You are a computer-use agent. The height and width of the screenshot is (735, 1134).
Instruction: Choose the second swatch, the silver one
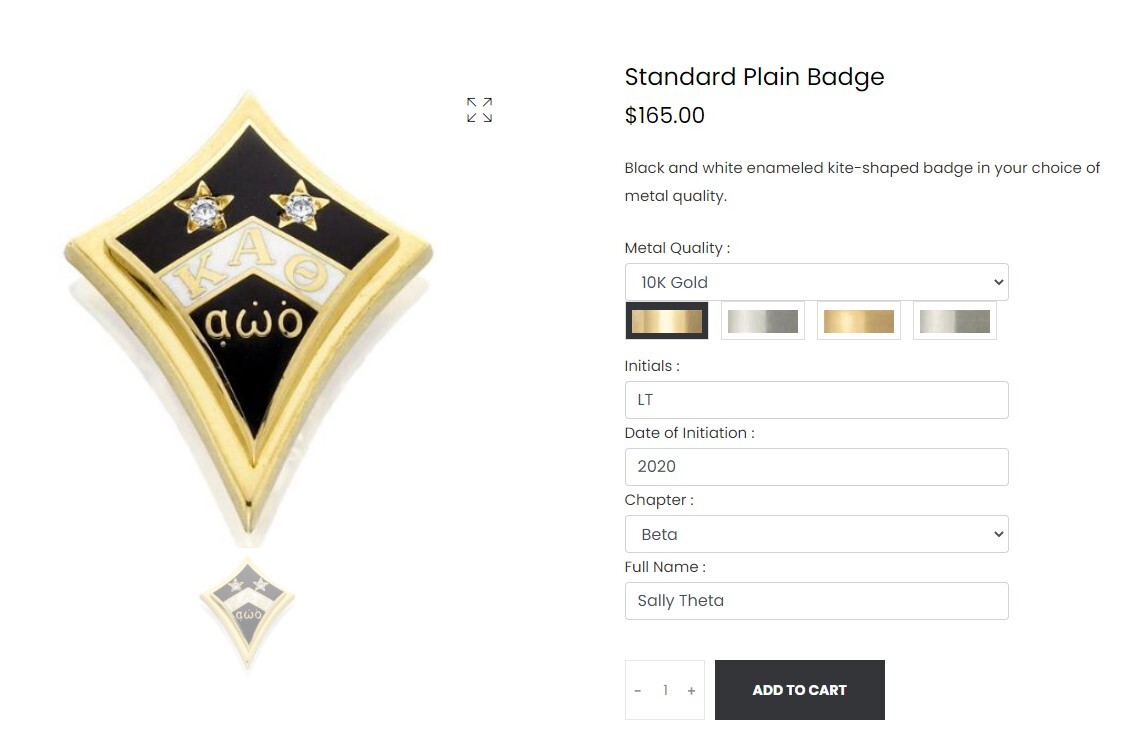pyautogui.click(x=763, y=321)
